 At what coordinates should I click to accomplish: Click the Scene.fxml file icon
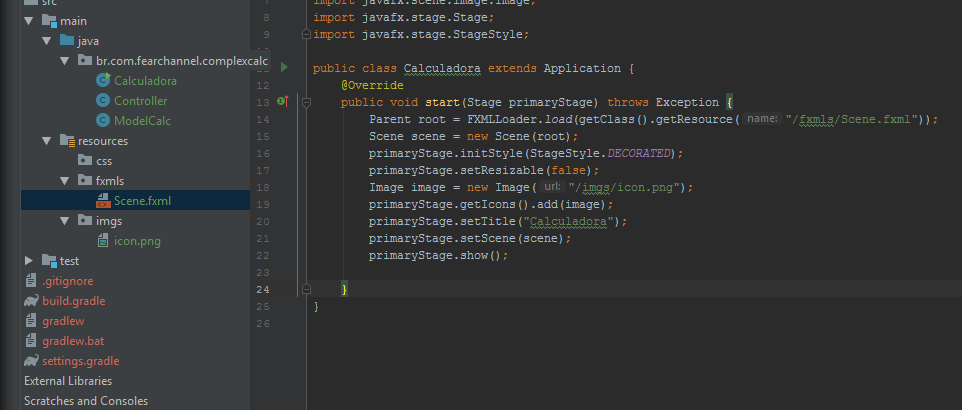coord(104,201)
